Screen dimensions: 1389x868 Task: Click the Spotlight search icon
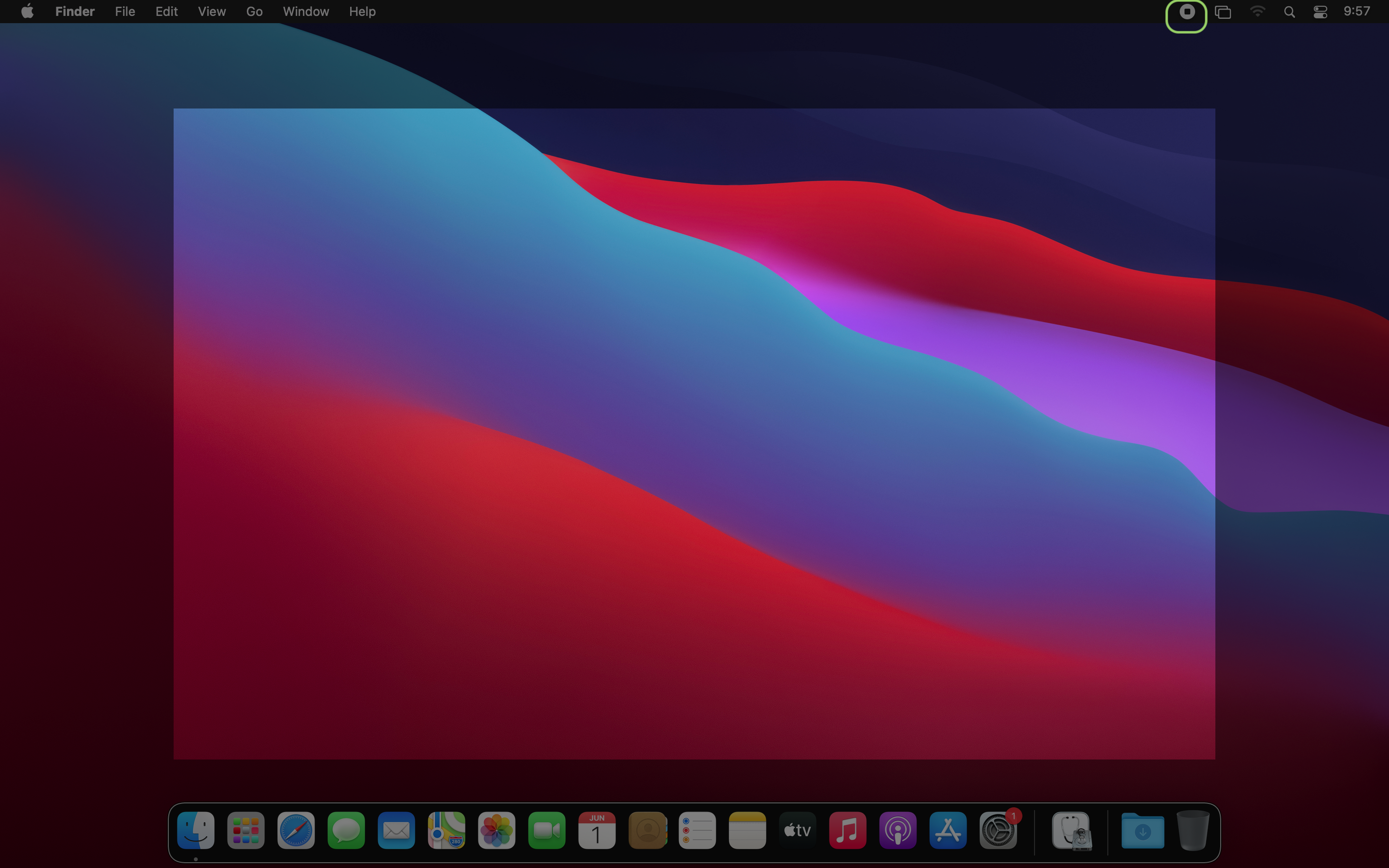[1289, 12]
